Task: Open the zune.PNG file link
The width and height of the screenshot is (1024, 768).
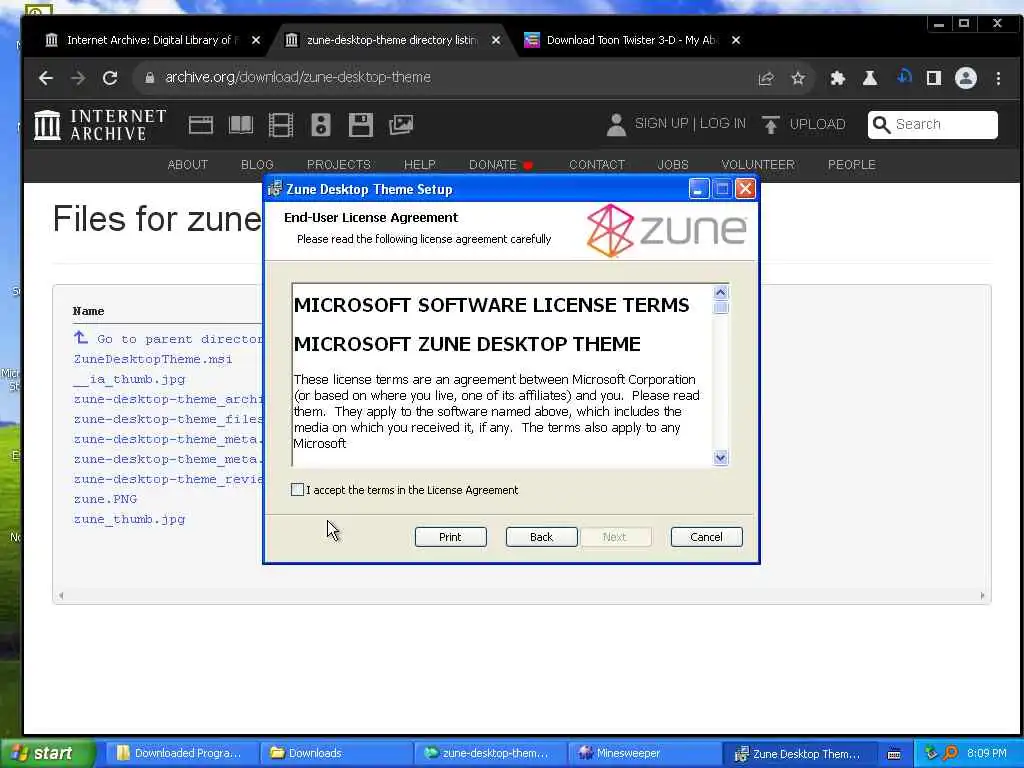Action: click(x=105, y=499)
